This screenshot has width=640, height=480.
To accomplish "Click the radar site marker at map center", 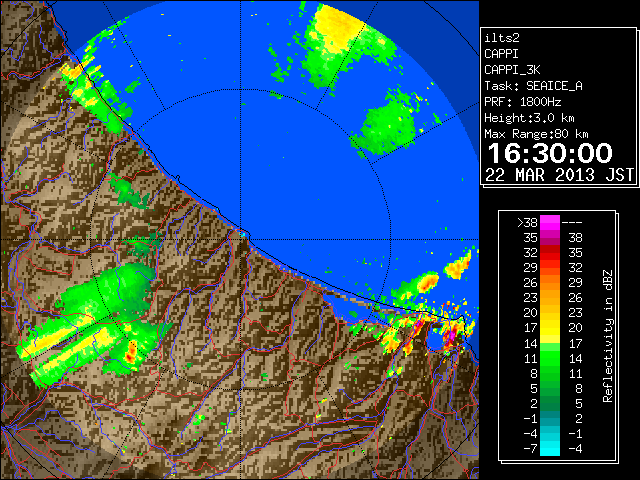I will (x=243, y=234).
